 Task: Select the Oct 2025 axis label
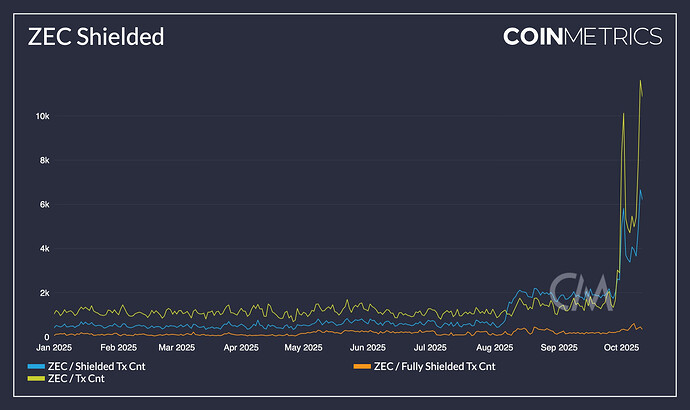click(621, 348)
